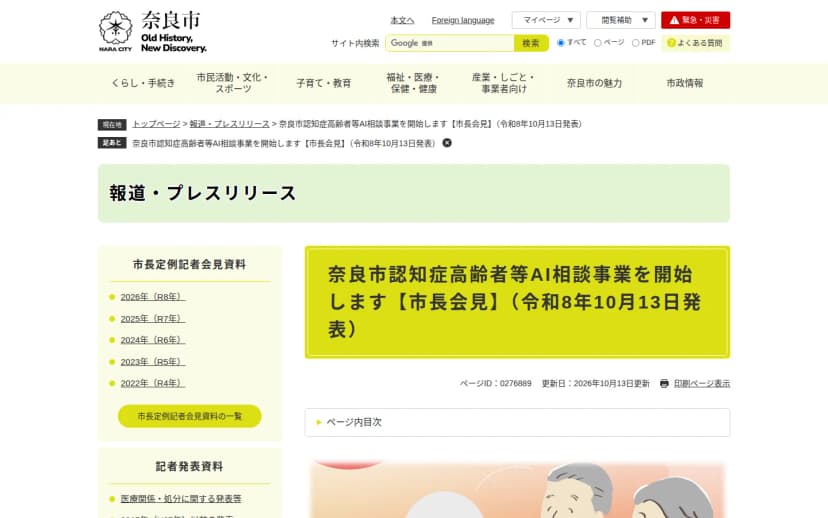Open the Foreign language link
Screen dimensions: 828x518
click(463, 20)
